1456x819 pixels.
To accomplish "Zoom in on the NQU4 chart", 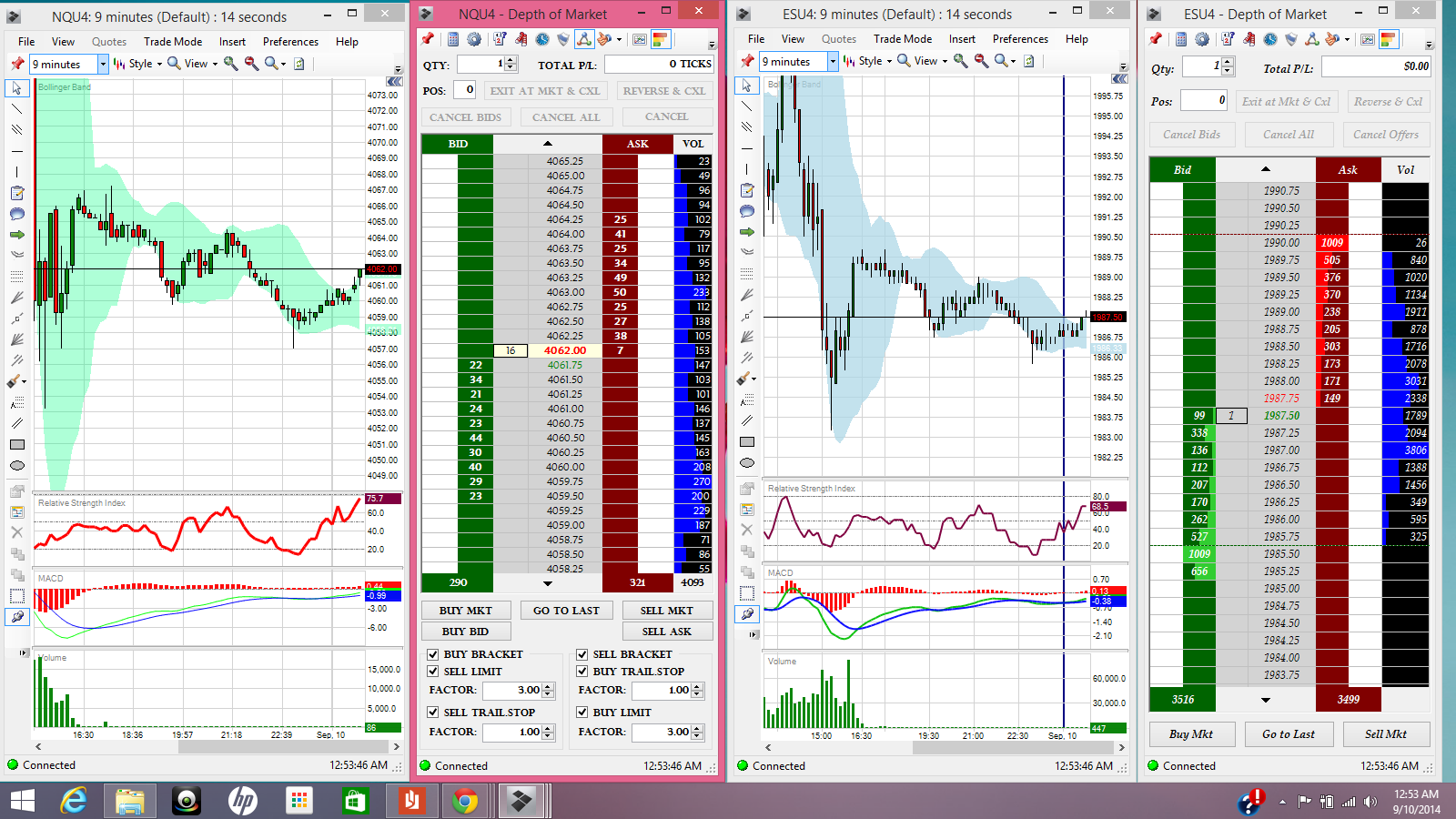I will point(231,64).
